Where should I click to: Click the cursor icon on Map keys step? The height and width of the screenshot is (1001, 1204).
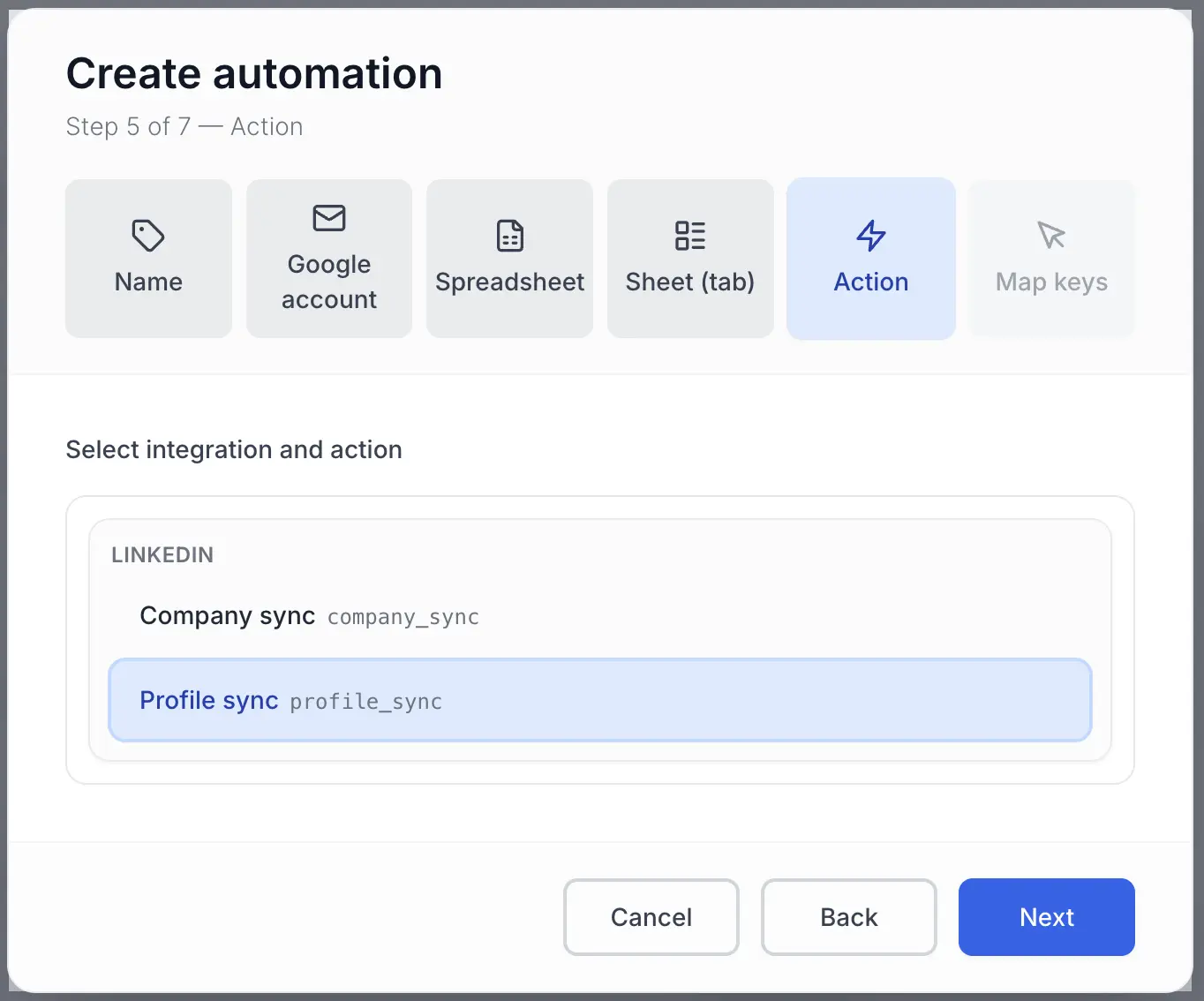click(1051, 236)
